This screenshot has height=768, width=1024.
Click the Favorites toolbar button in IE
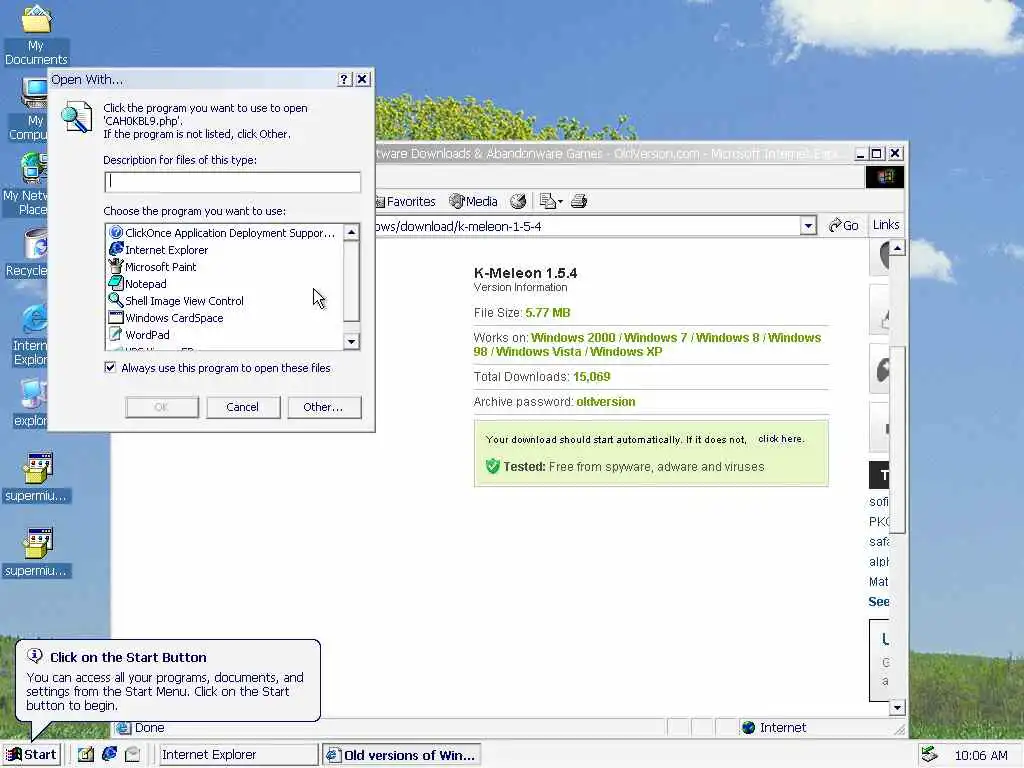pyautogui.click(x=406, y=201)
